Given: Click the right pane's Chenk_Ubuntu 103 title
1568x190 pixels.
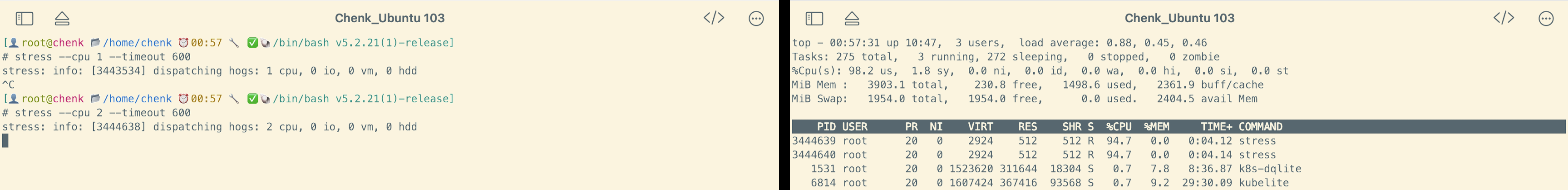Looking at the screenshot, I should 1179,18.
